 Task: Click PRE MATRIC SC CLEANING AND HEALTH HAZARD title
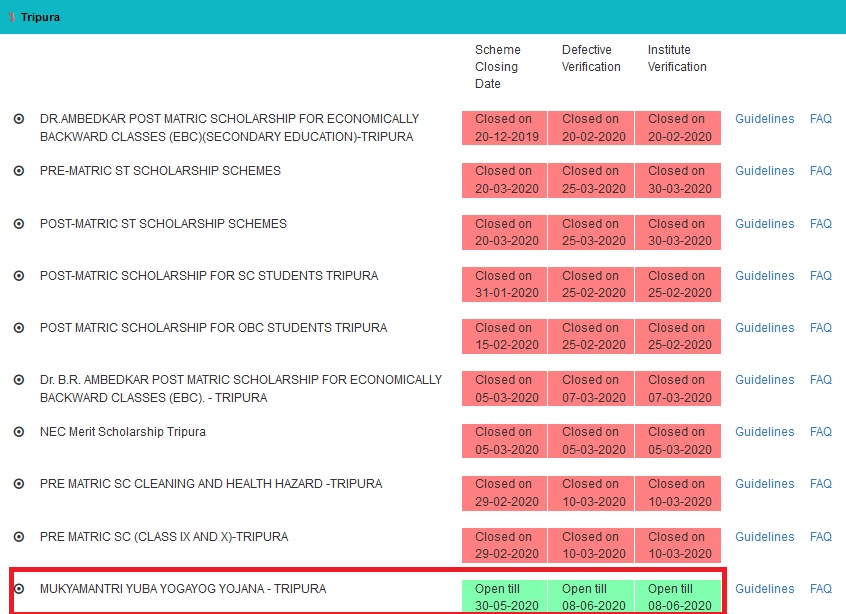coord(211,484)
